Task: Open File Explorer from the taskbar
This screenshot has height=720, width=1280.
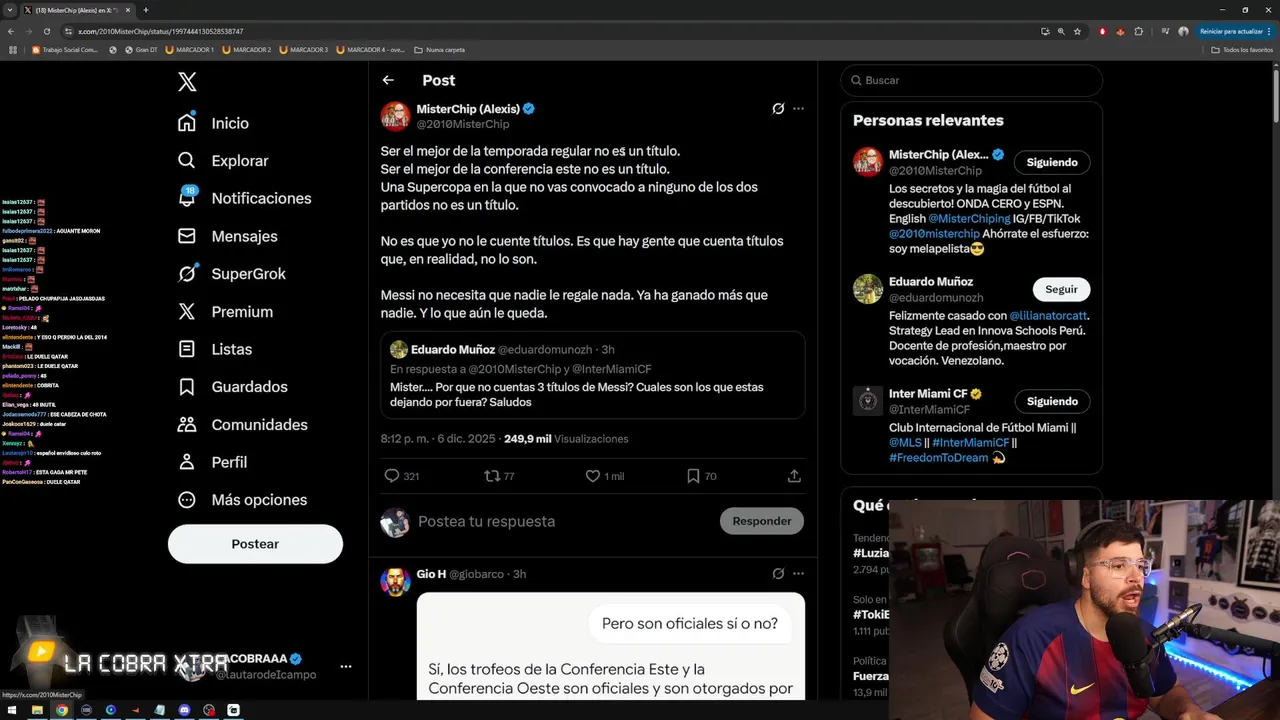Action: pyautogui.click(x=37, y=710)
